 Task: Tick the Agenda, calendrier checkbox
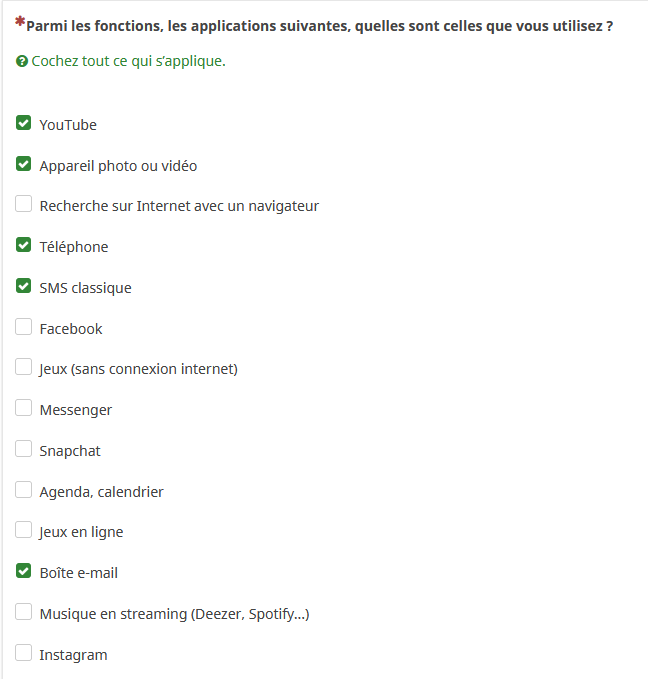pyautogui.click(x=24, y=490)
